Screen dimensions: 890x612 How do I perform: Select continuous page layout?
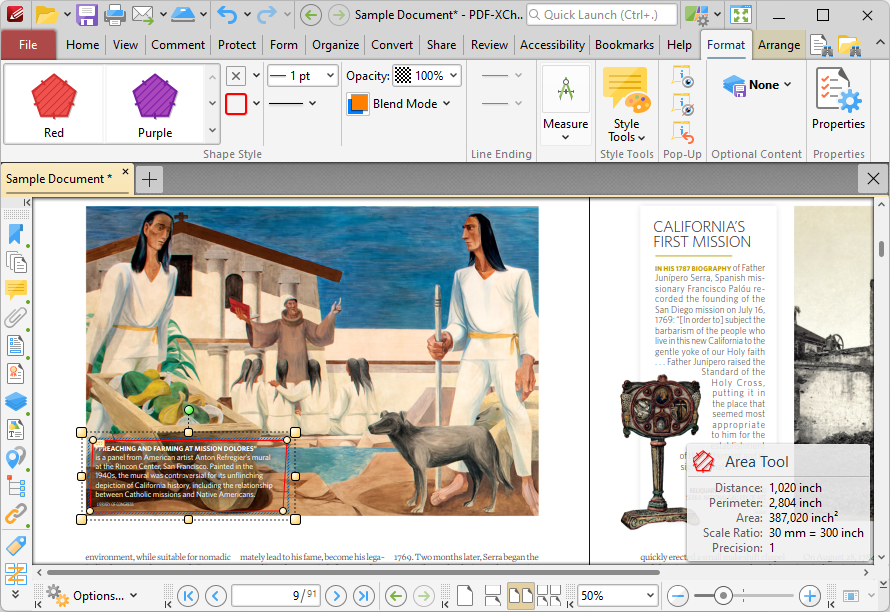pyautogui.click(x=493, y=596)
